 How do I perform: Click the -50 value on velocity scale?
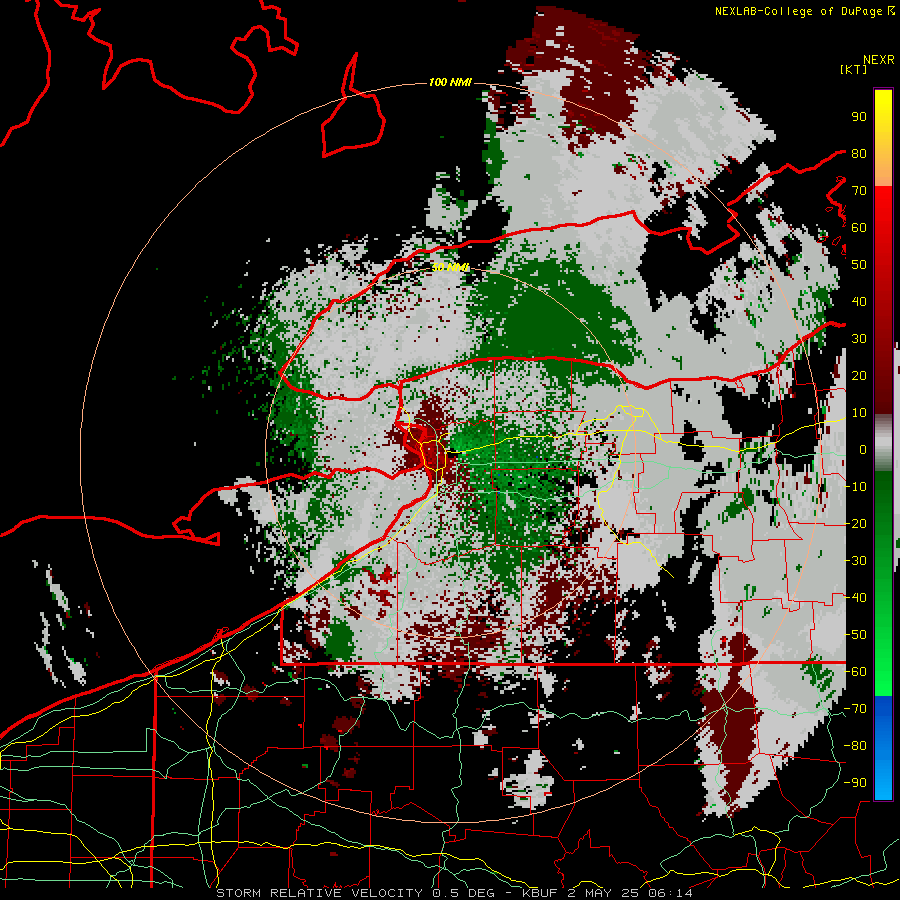[855, 635]
